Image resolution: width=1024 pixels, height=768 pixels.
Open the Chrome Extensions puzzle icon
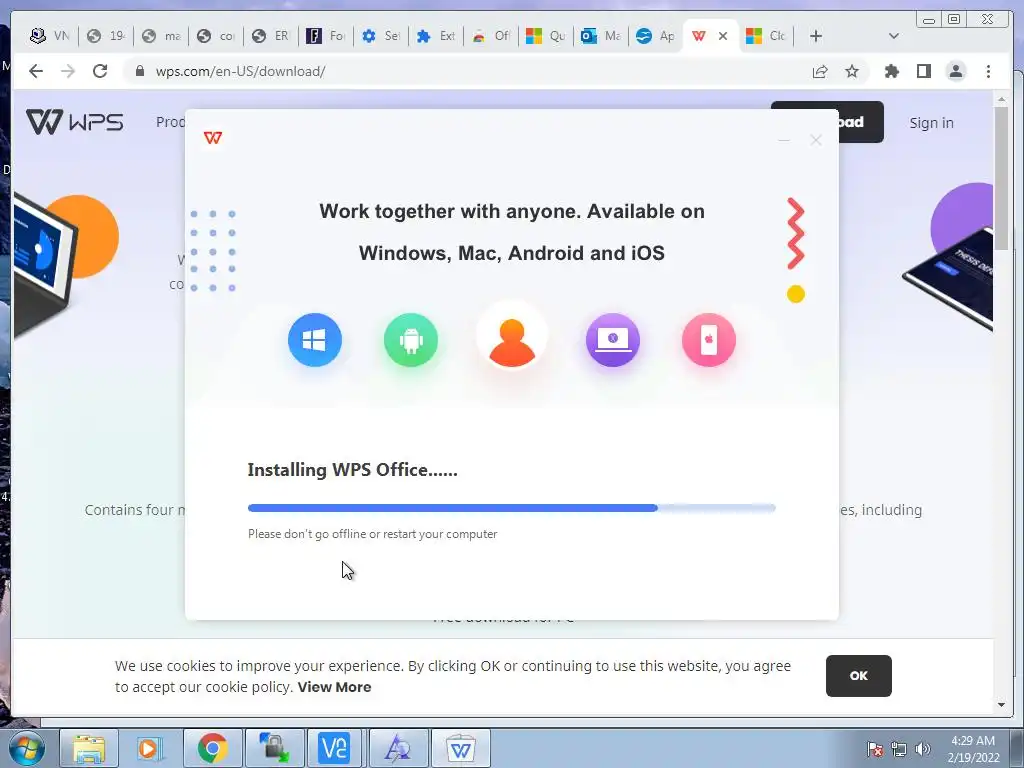891,71
